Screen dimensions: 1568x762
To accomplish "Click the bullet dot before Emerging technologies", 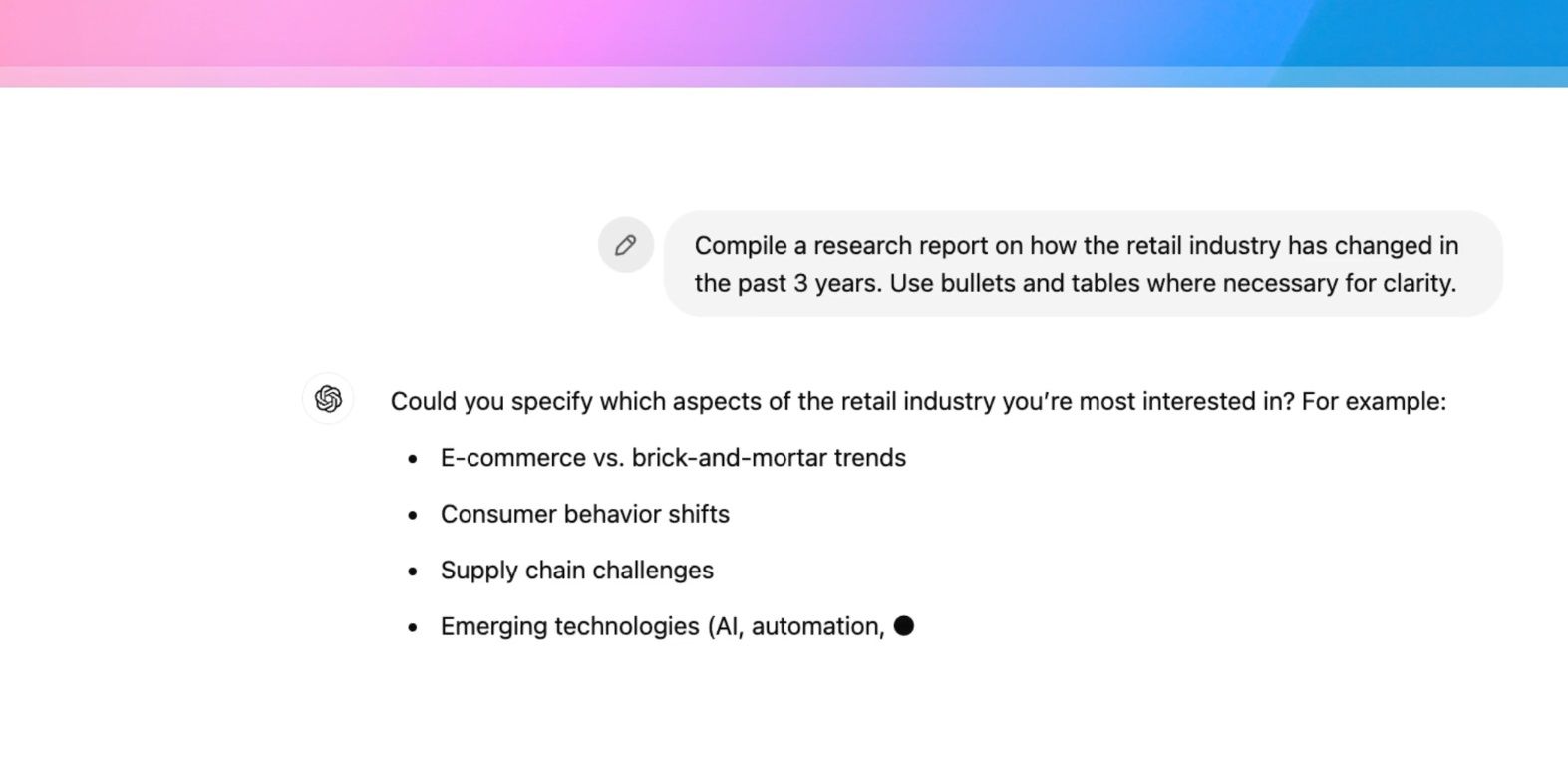I will pyautogui.click(x=413, y=628).
